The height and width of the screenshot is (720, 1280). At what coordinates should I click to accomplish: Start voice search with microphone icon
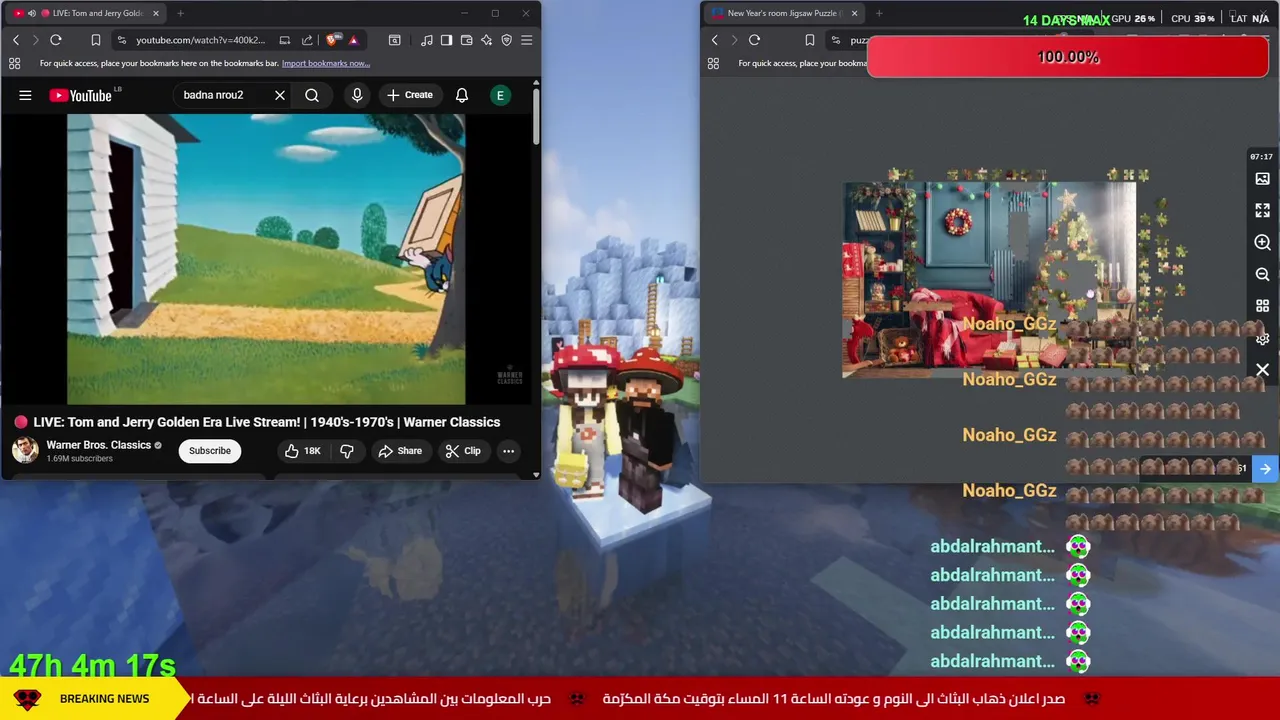click(x=357, y=95)
